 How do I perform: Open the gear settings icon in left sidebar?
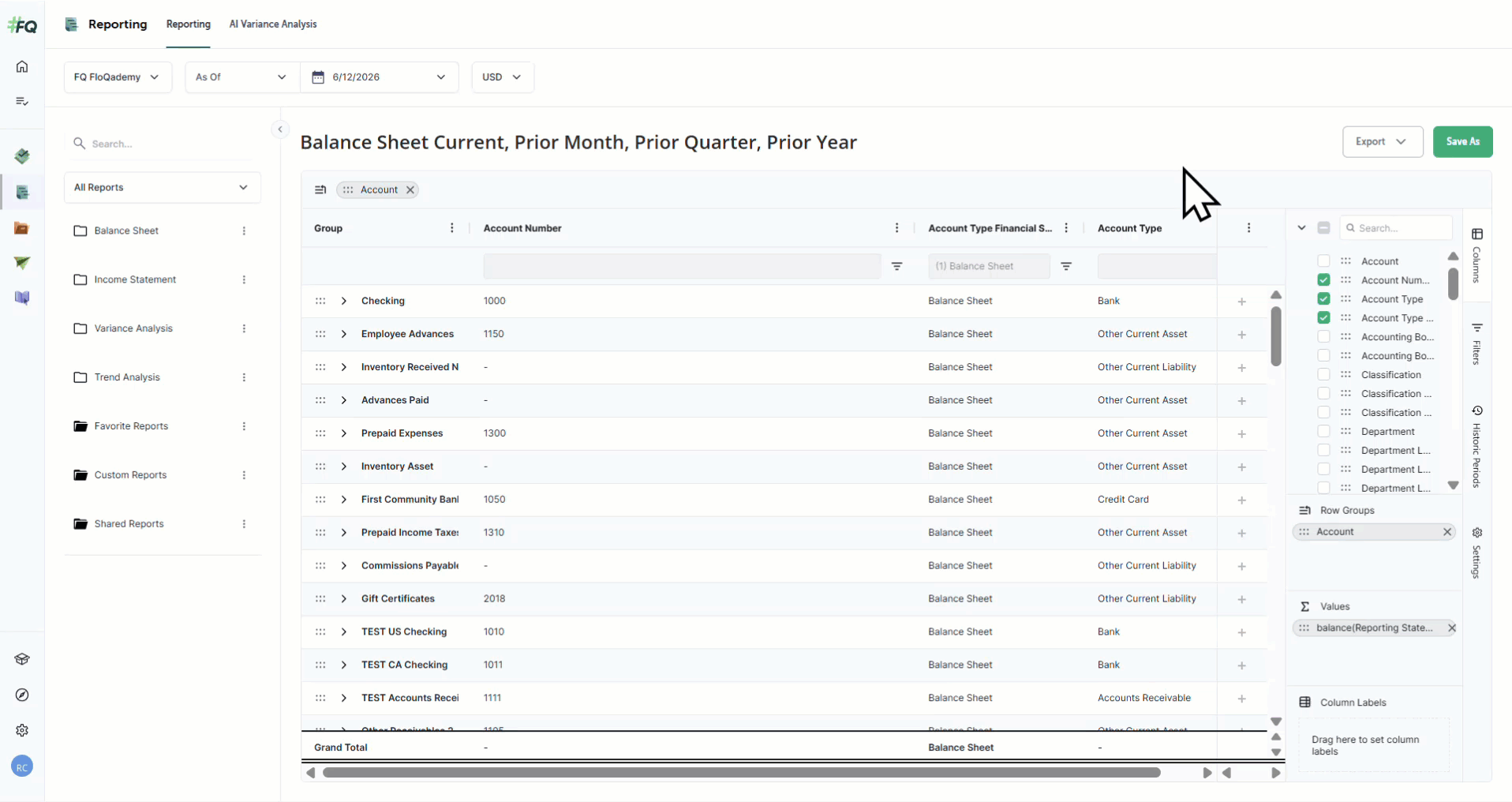click(x=22, y=730)
